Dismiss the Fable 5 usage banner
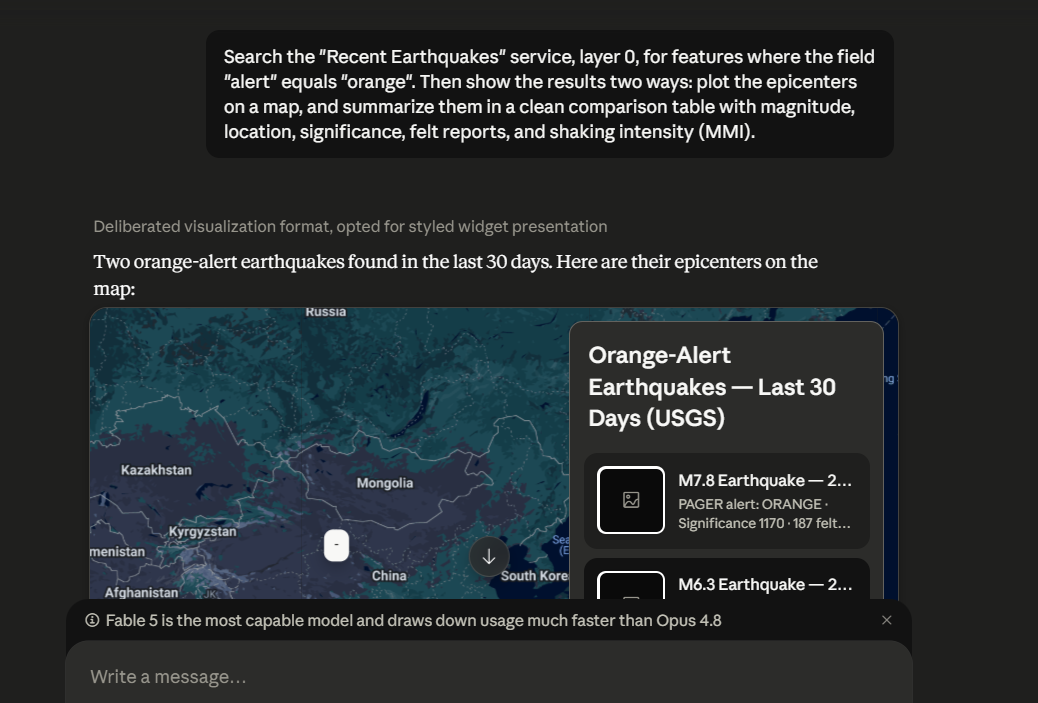The image size is (1038, 703). pos(886,620)
